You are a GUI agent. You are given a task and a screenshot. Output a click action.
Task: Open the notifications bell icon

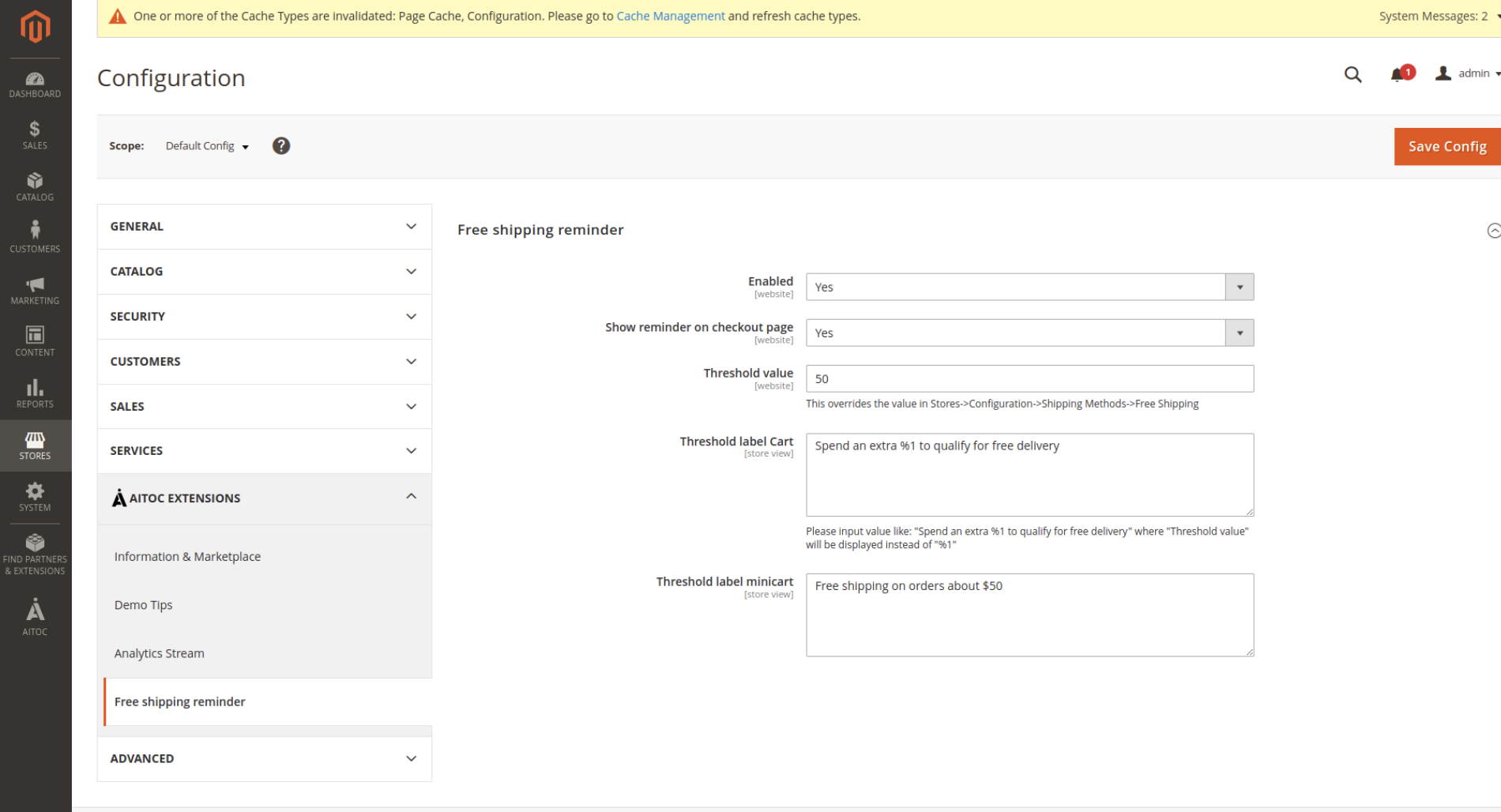1398,74
